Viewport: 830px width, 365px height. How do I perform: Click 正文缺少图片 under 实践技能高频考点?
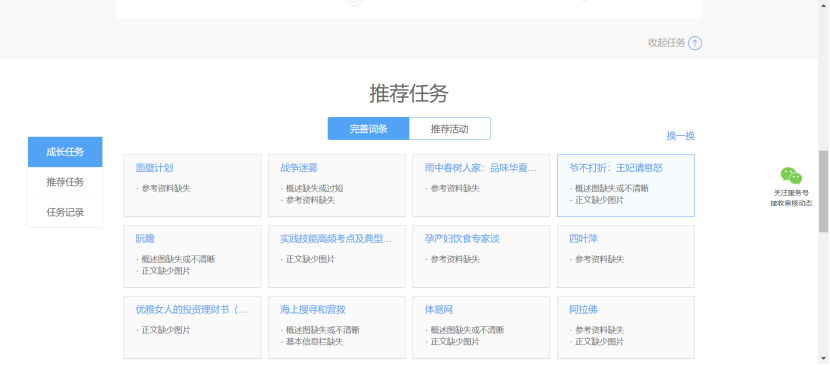coord(310,259)
